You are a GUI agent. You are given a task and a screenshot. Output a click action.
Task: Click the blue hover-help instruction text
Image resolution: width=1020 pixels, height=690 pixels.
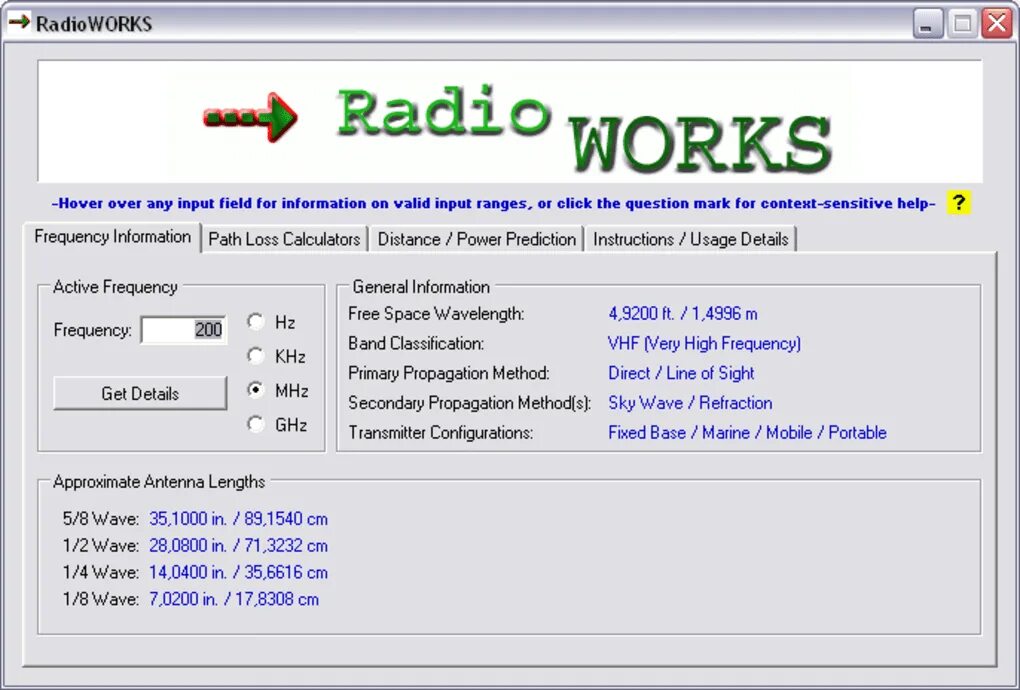point(493,204)
